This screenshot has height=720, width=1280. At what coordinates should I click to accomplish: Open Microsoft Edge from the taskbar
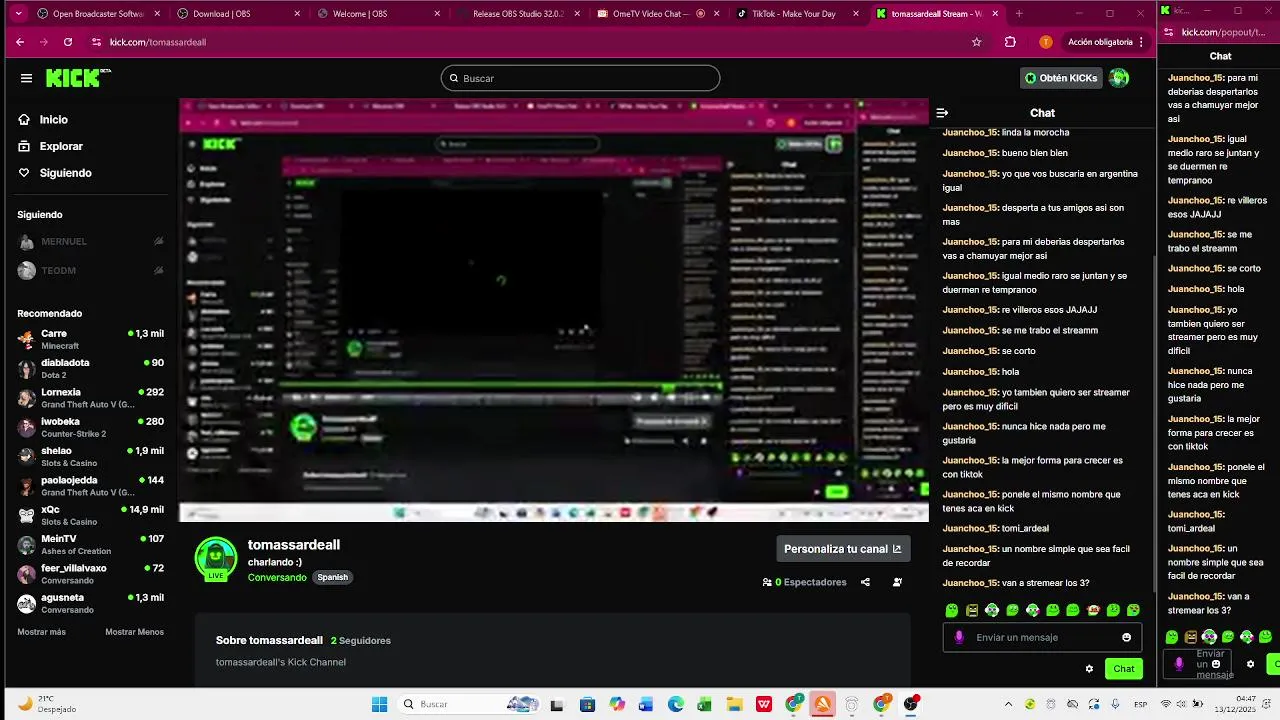pos(676,704)
